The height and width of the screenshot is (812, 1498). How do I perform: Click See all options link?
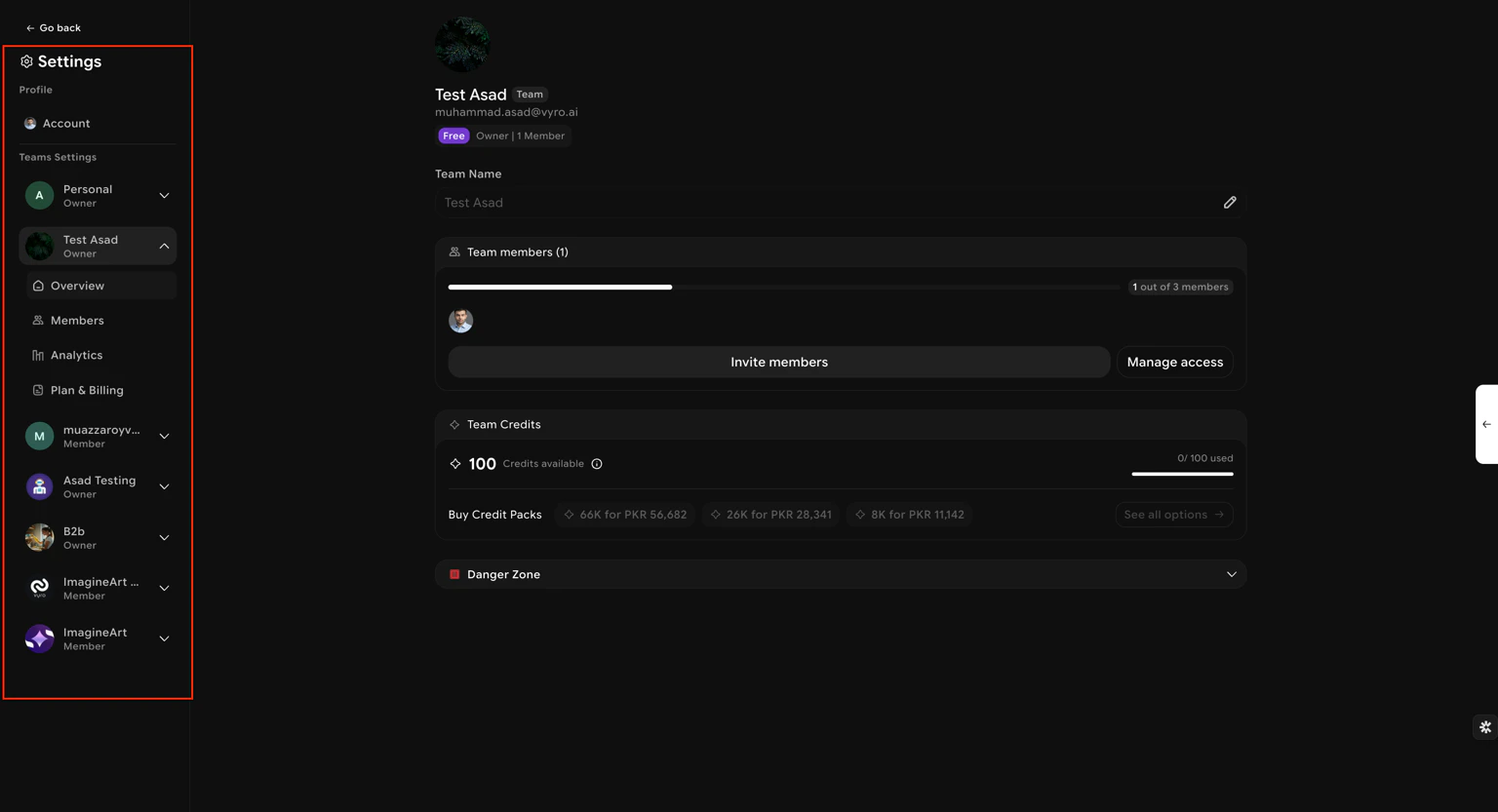tap(1174, 515)
